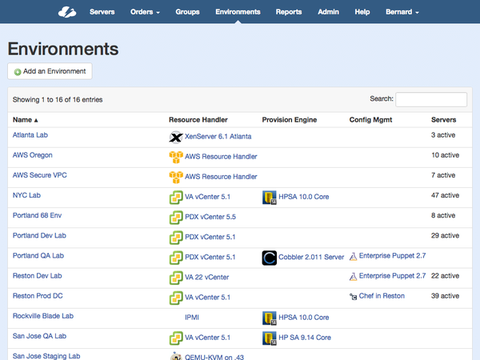Expand the Bernard user menu
Screen dimensions: 480x360
tap(402, 12)
